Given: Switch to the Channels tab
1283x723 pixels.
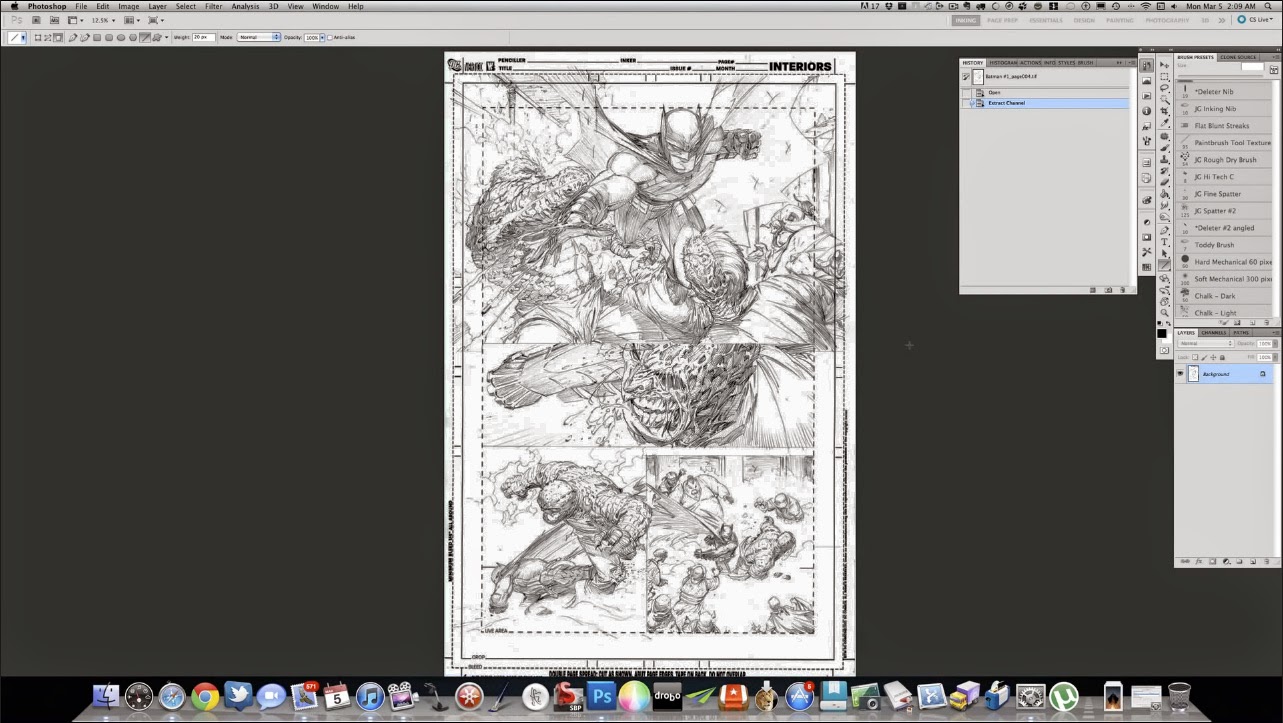Looking at the screenshot, I should point(1214,333).
